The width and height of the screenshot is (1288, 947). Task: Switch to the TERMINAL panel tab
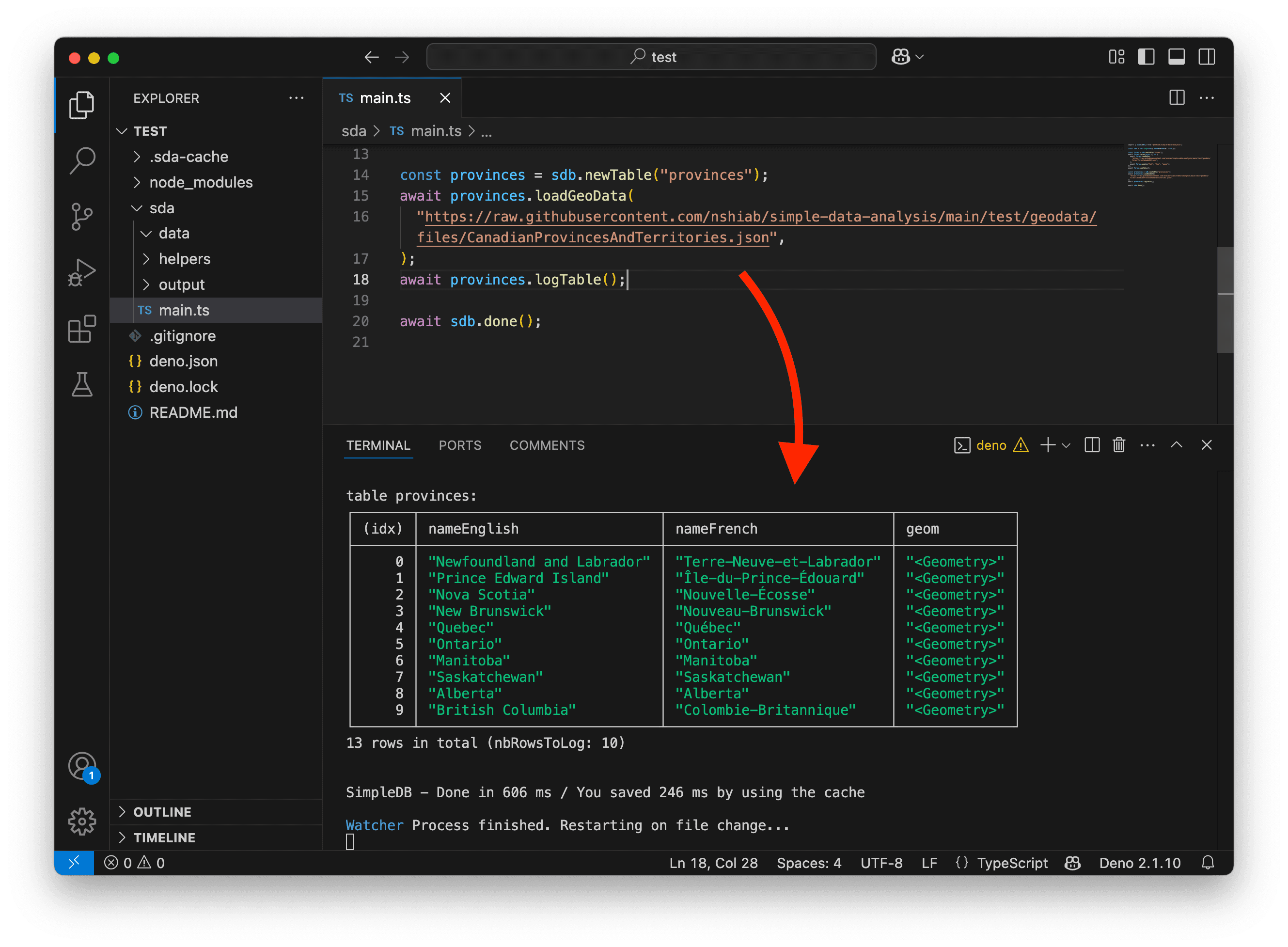378,445
